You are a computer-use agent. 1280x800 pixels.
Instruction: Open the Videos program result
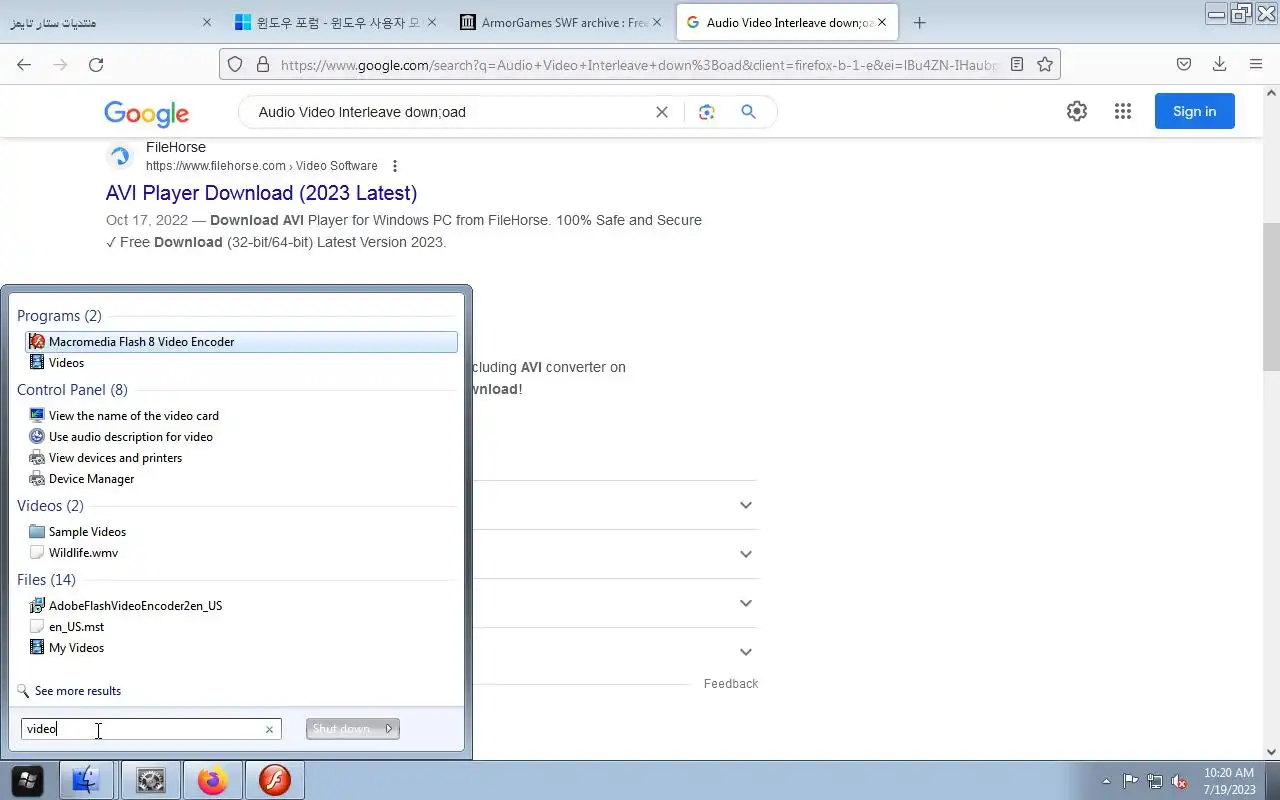[66, 363]
